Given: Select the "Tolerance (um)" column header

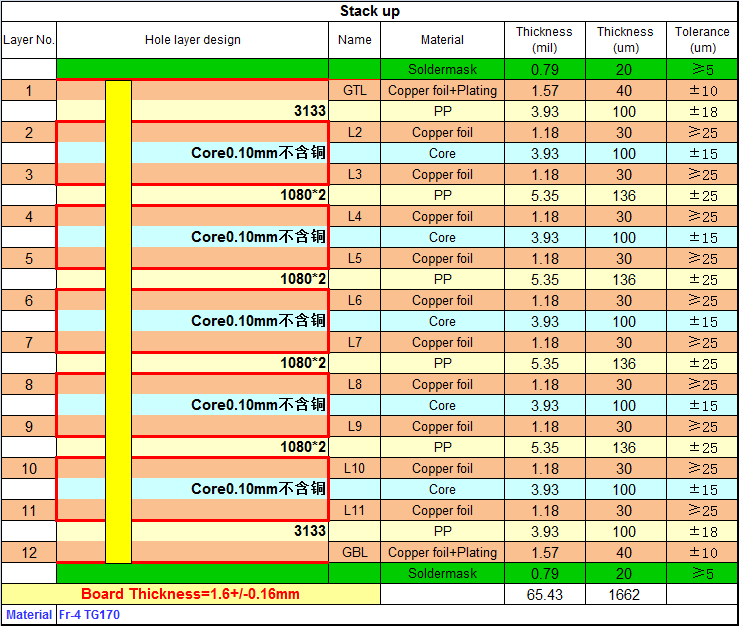Looking at the screenshot, I should pyautogui.click(x=702, y=40).
